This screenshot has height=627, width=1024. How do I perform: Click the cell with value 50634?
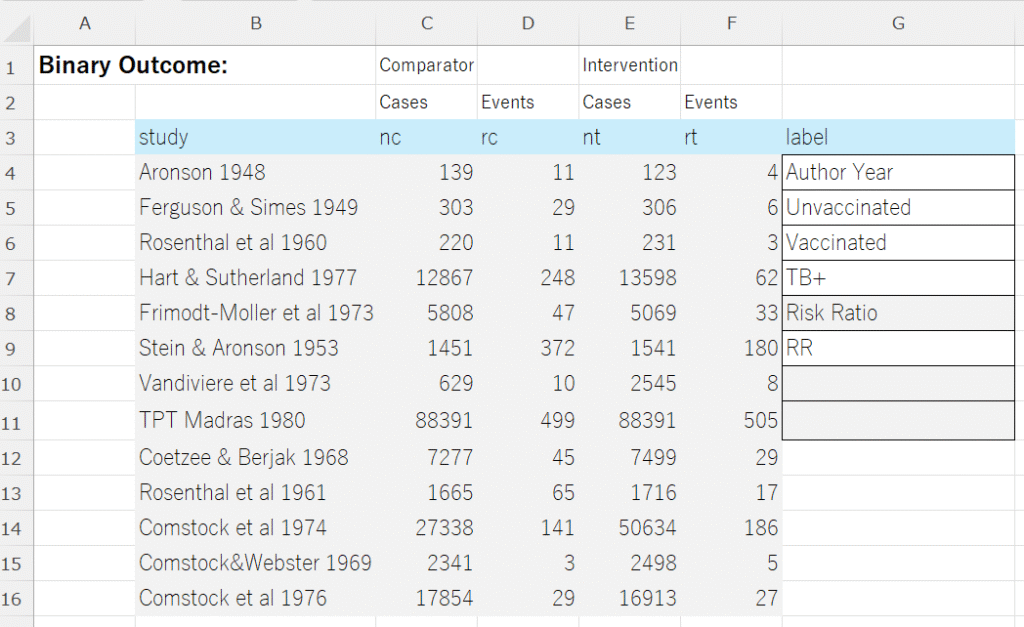point(630,528)
